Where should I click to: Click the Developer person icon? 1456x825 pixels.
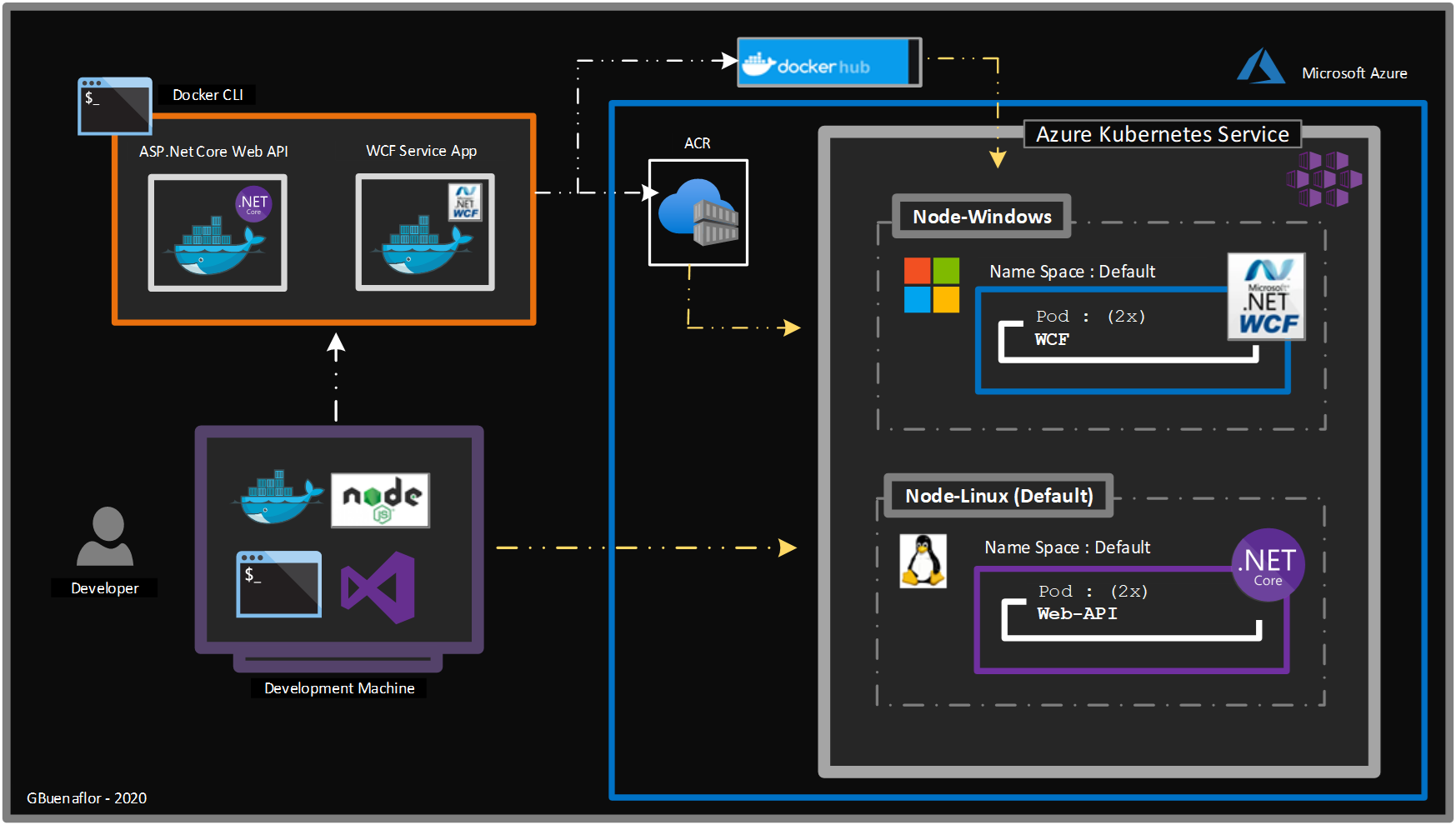105,537
